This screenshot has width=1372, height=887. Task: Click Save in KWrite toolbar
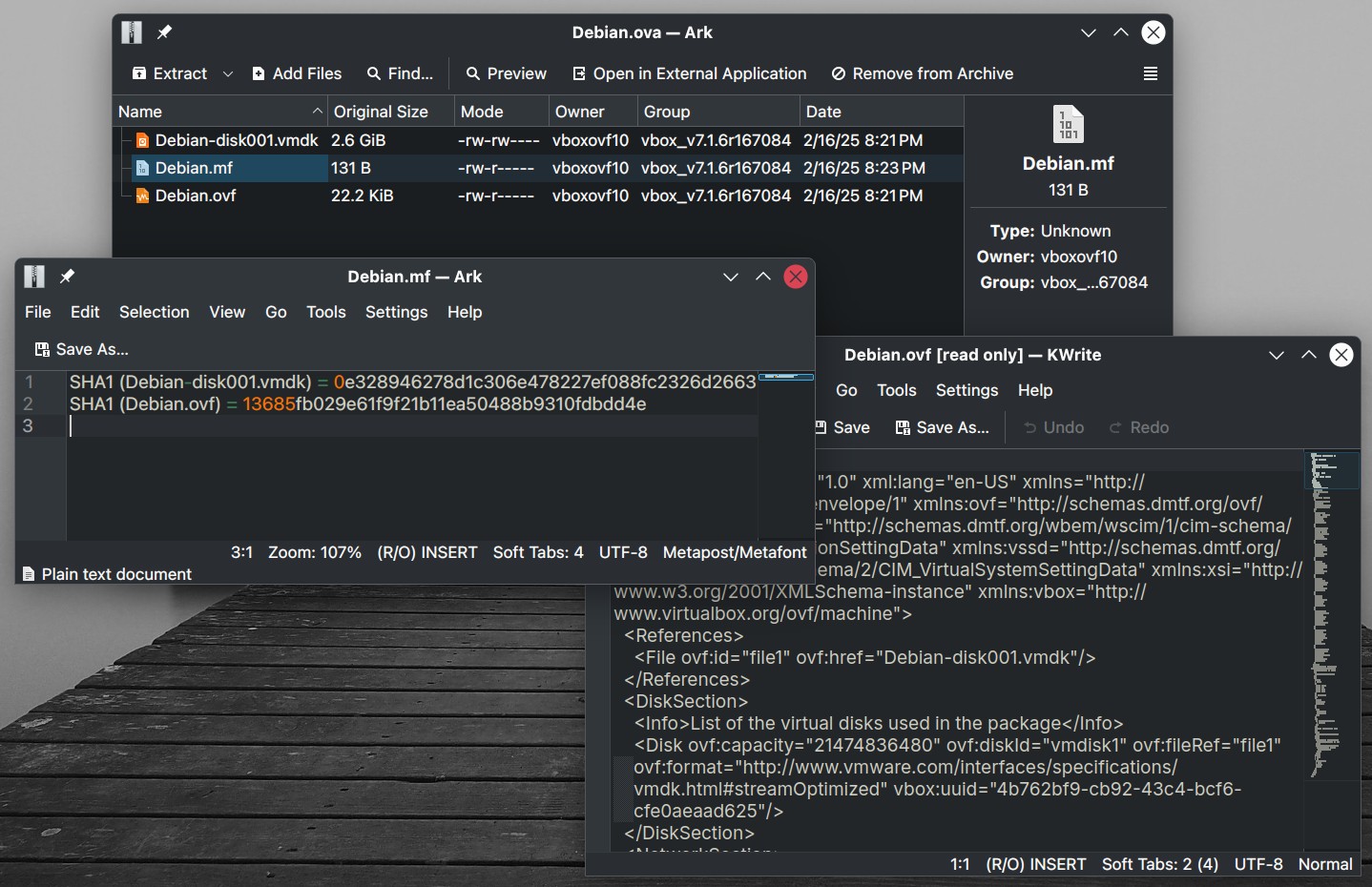point(844,427)
